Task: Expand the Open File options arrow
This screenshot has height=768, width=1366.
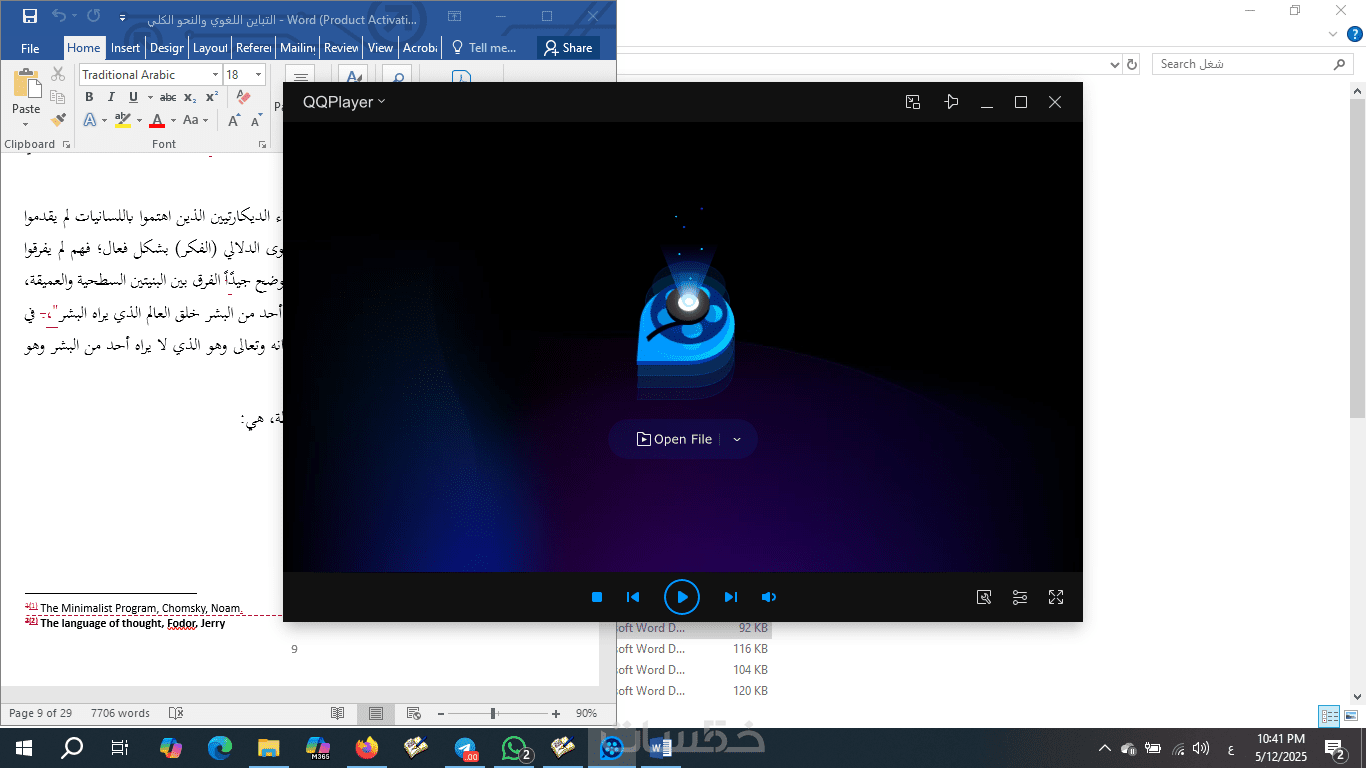Action: [x=737, y=439]
